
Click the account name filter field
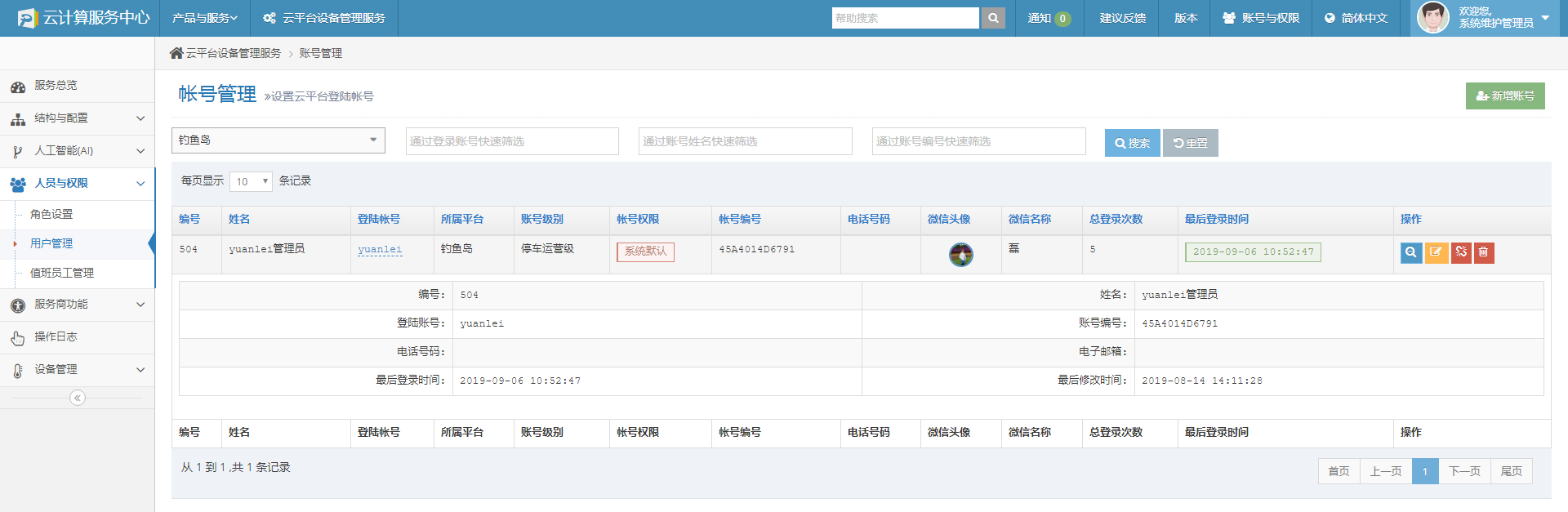745,141
